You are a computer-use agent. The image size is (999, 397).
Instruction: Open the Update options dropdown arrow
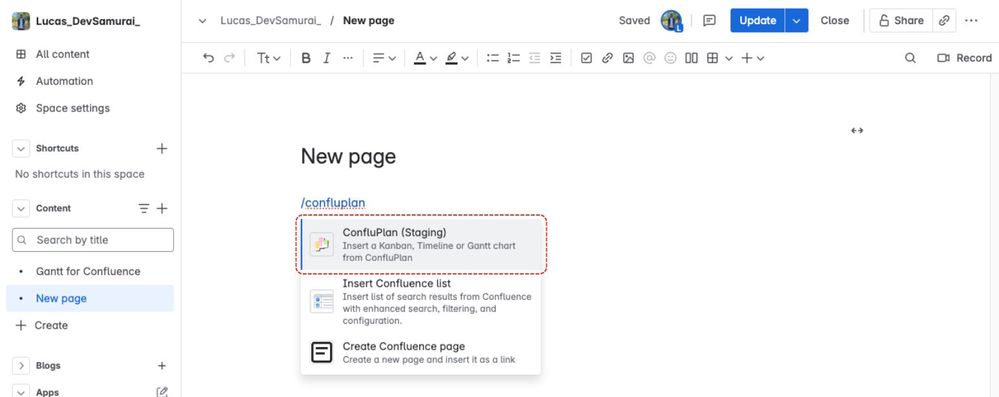[x=796, y=20]
